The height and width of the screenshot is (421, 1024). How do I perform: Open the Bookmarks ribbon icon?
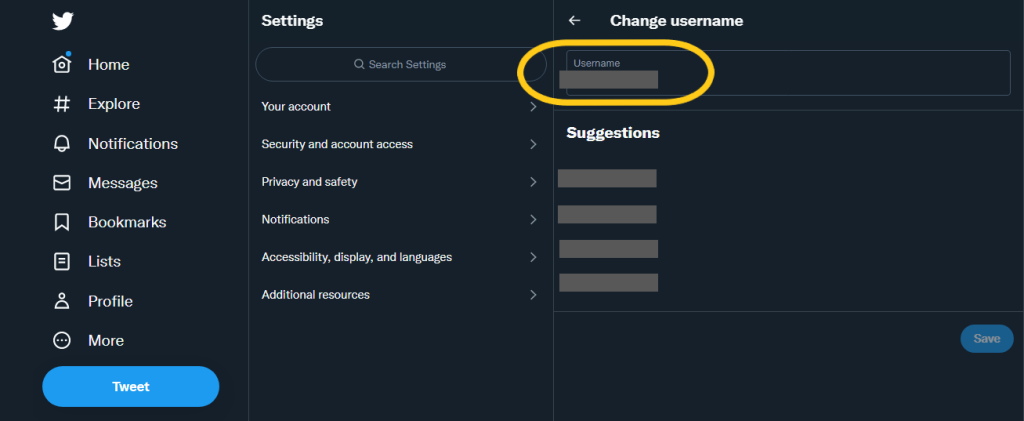coord(62,222)
